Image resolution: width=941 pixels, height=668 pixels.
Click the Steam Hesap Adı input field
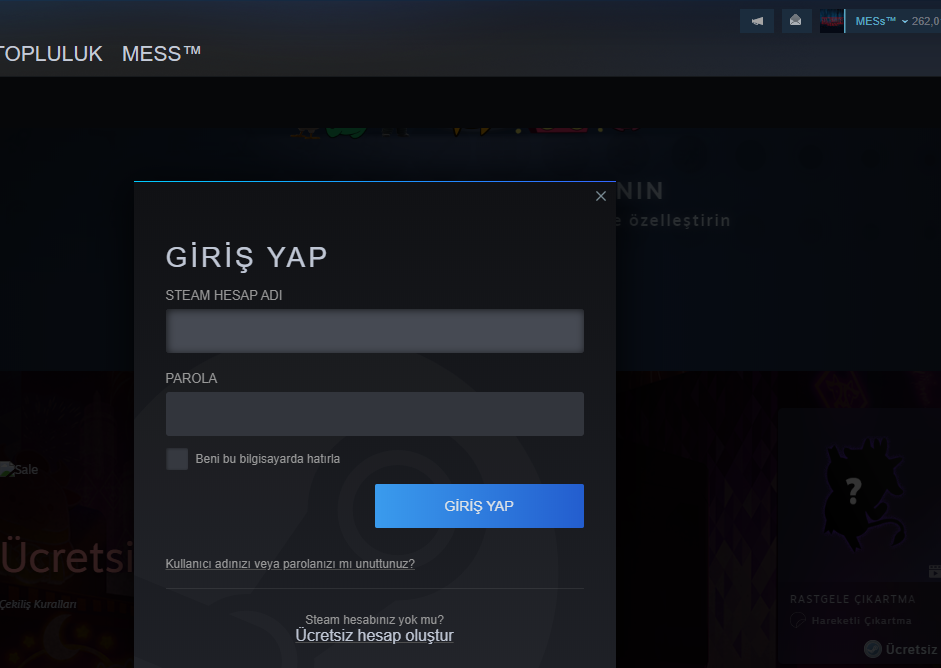click(x=374, y=331)
